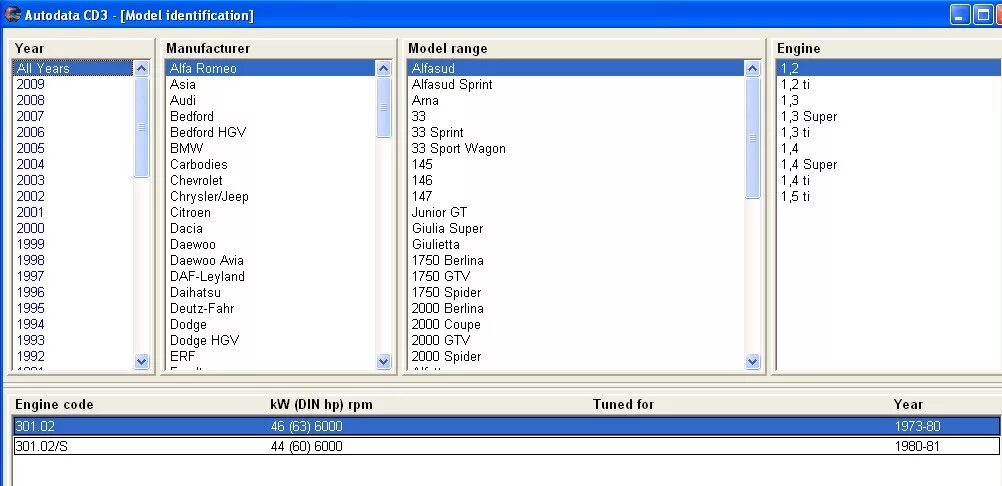Screen dimensions: 1002x486
Task: Select Asia manufacturer
Action: [183, 84]
